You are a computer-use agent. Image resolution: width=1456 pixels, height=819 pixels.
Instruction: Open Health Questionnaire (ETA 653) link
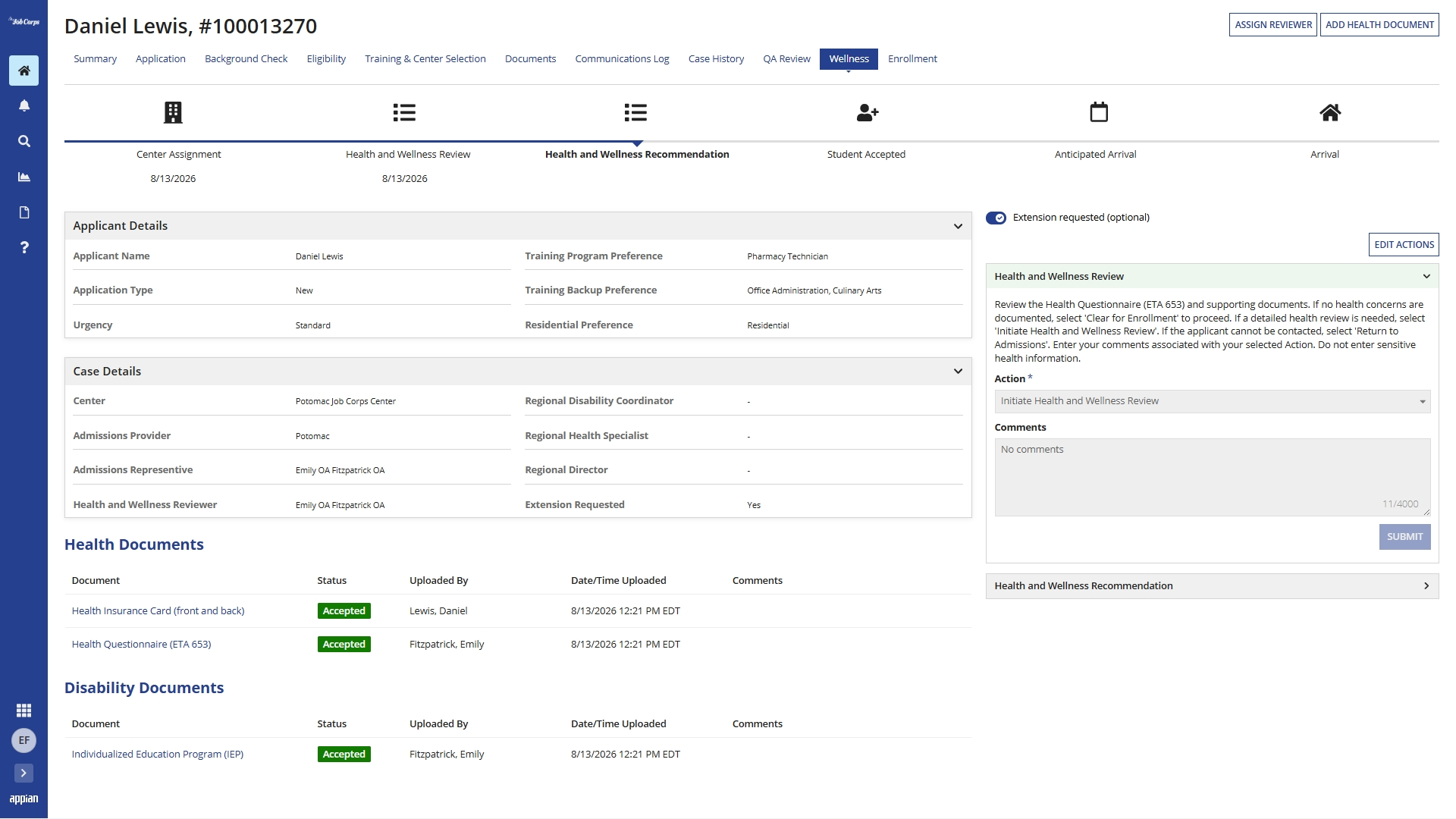[141, 645]
